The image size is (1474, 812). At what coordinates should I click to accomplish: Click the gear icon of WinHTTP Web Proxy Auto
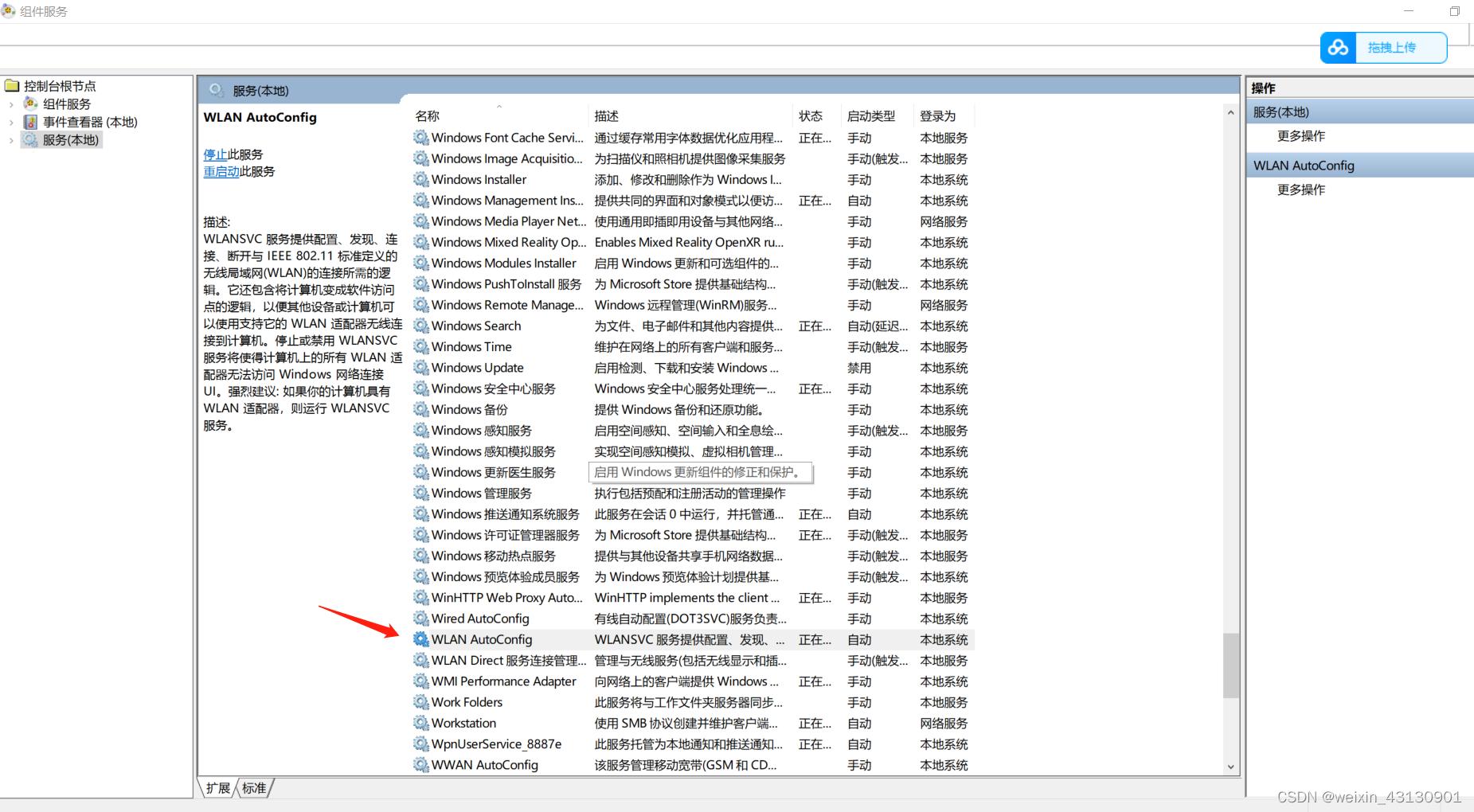[420, 598]
